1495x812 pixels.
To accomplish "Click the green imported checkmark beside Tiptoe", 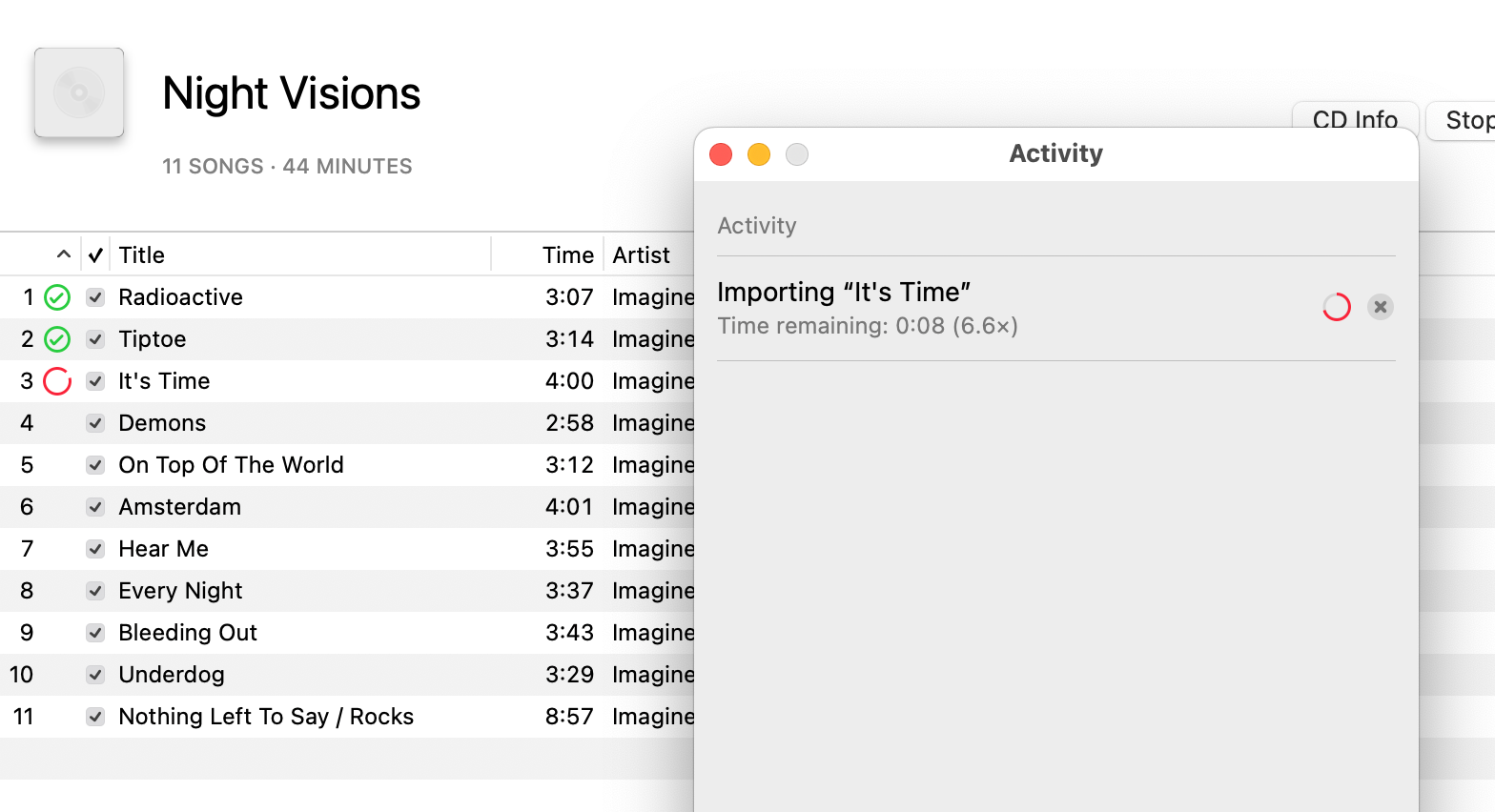I will click(57, 339).
